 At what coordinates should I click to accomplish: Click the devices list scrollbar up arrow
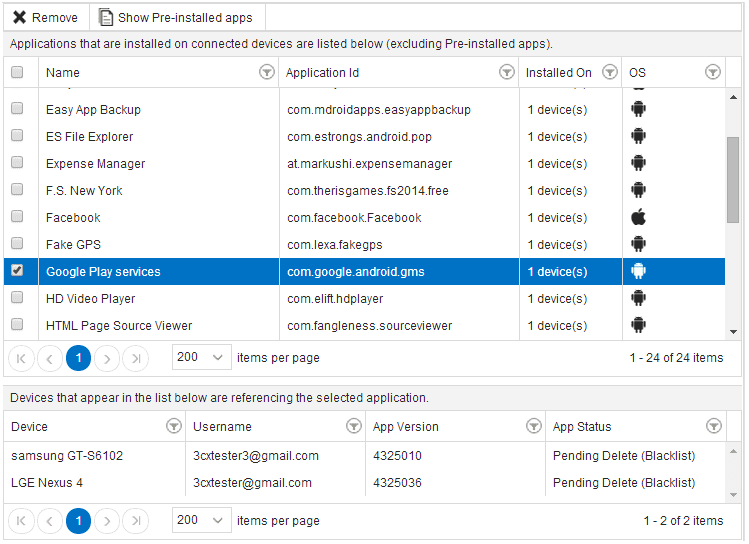[x=733, y=451]
